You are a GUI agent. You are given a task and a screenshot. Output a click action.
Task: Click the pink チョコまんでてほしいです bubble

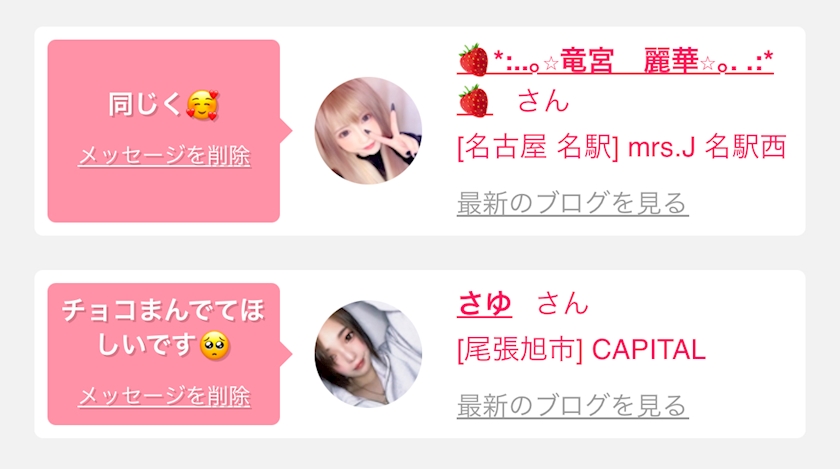tap(164, 354)
